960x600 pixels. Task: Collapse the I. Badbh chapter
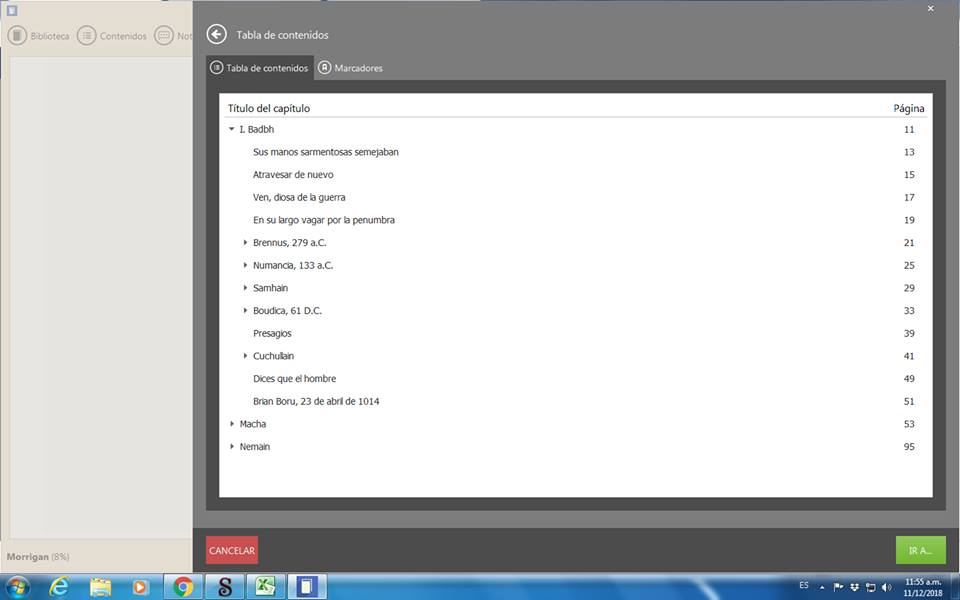[x=232, y=129]
